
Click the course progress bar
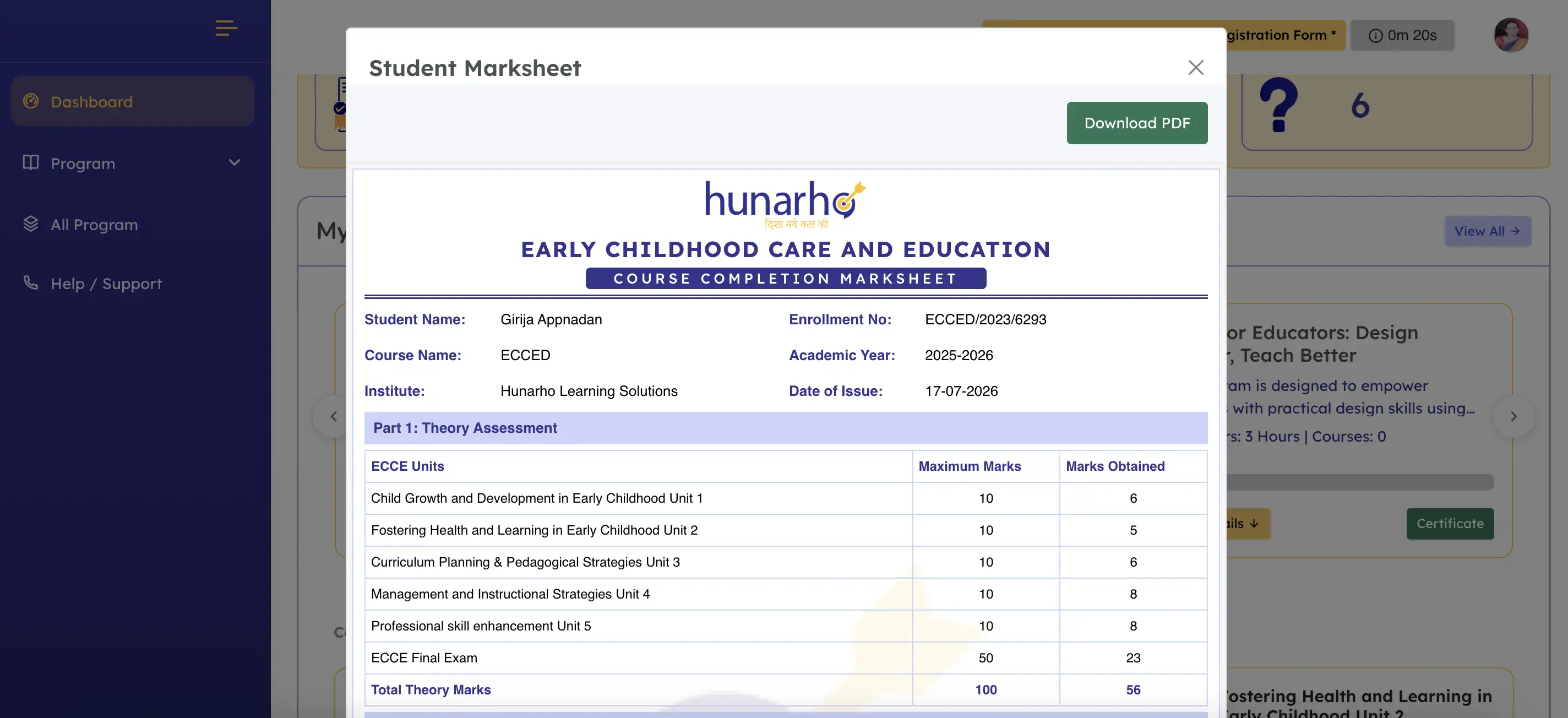(x=1360, y=482)
